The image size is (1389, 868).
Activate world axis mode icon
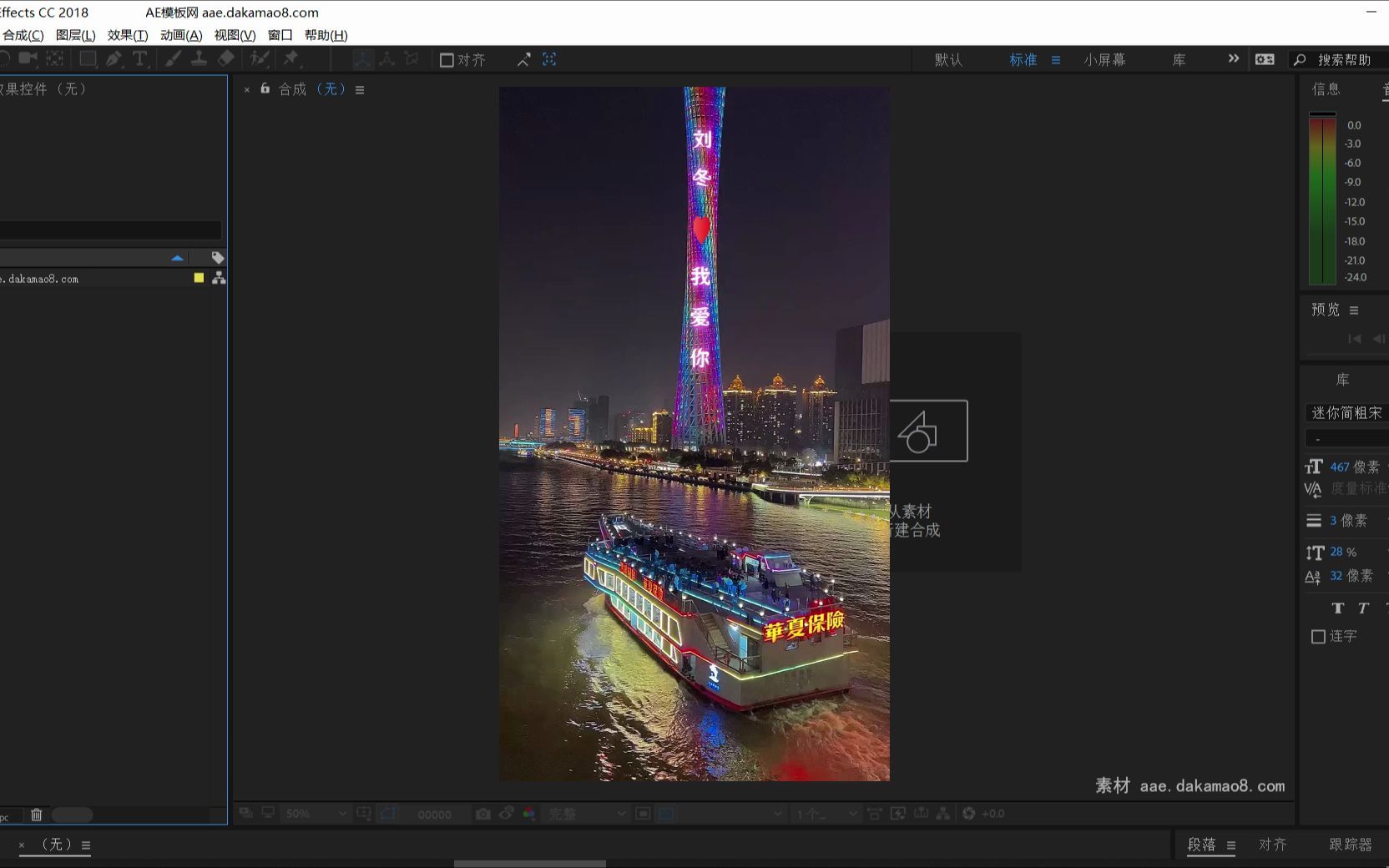[386, 59]
